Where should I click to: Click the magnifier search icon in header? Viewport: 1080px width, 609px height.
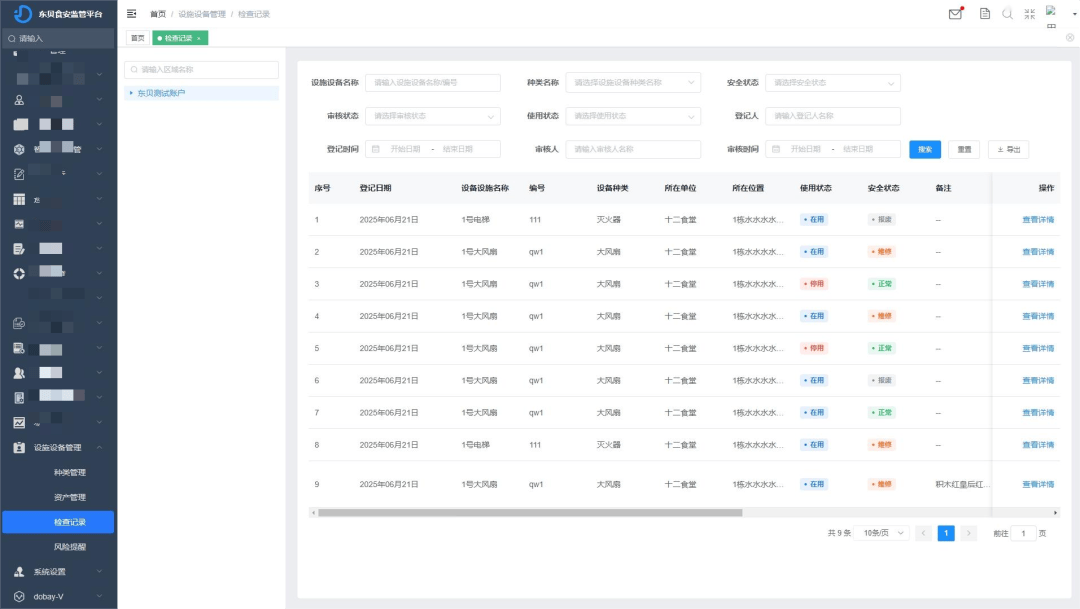1007,14
